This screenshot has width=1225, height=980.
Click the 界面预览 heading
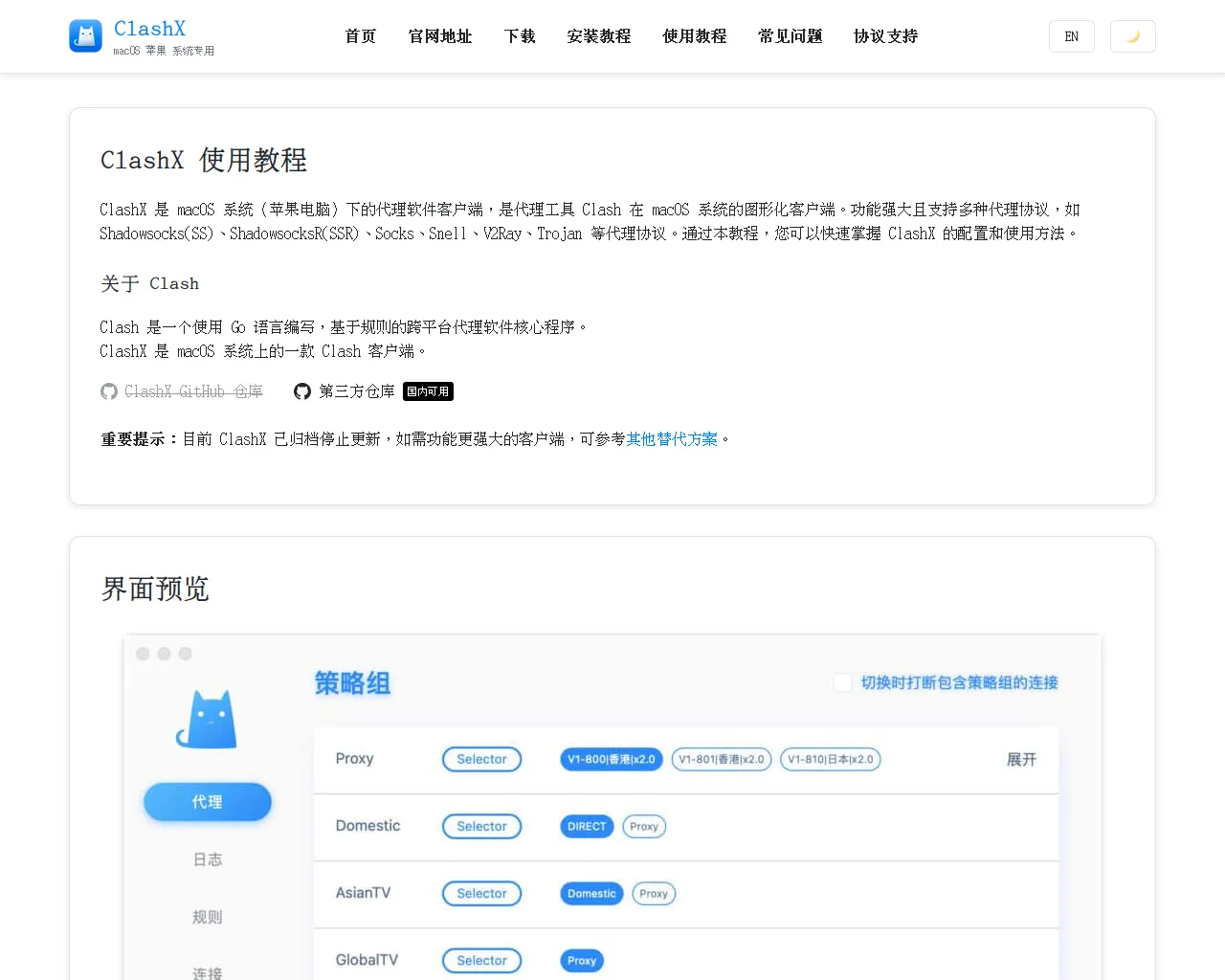[155, 589]
